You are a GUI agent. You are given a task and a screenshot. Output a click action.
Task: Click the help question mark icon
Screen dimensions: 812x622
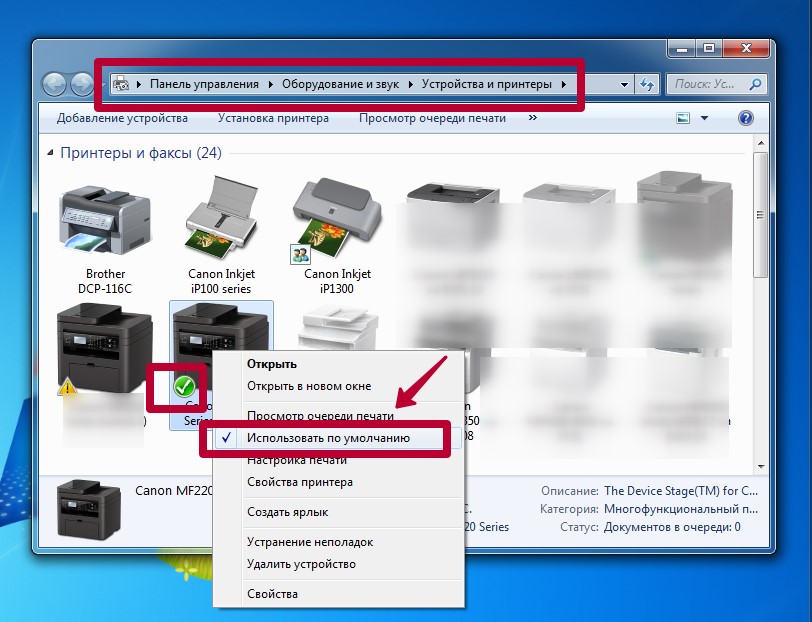[745, 118]
